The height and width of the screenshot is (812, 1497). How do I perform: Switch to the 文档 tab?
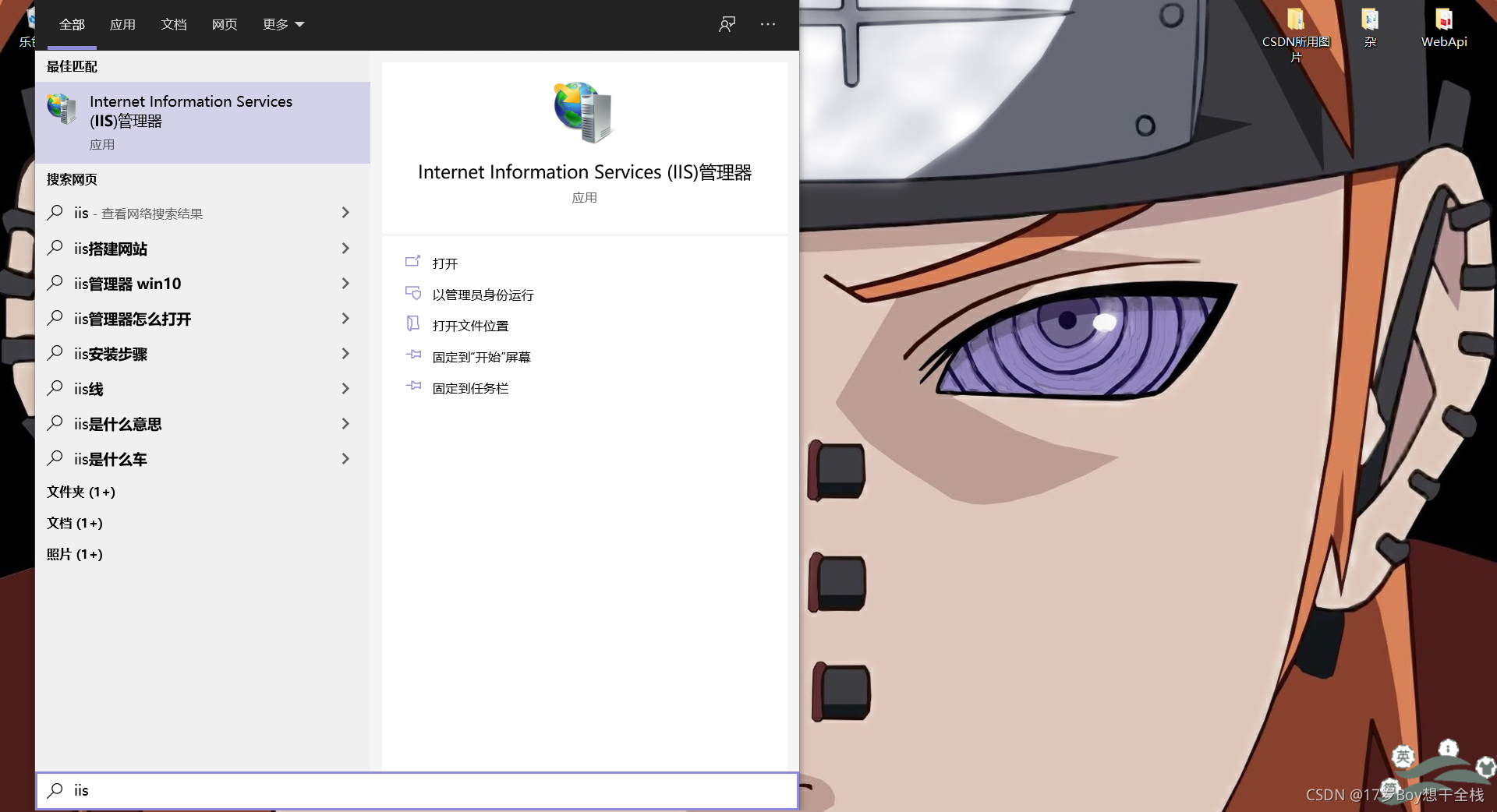[x=174, y=25]
